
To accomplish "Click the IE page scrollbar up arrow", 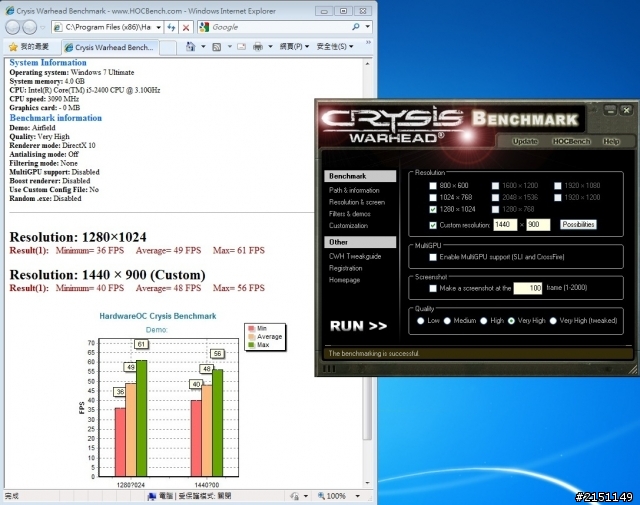I will click(367, 64).
